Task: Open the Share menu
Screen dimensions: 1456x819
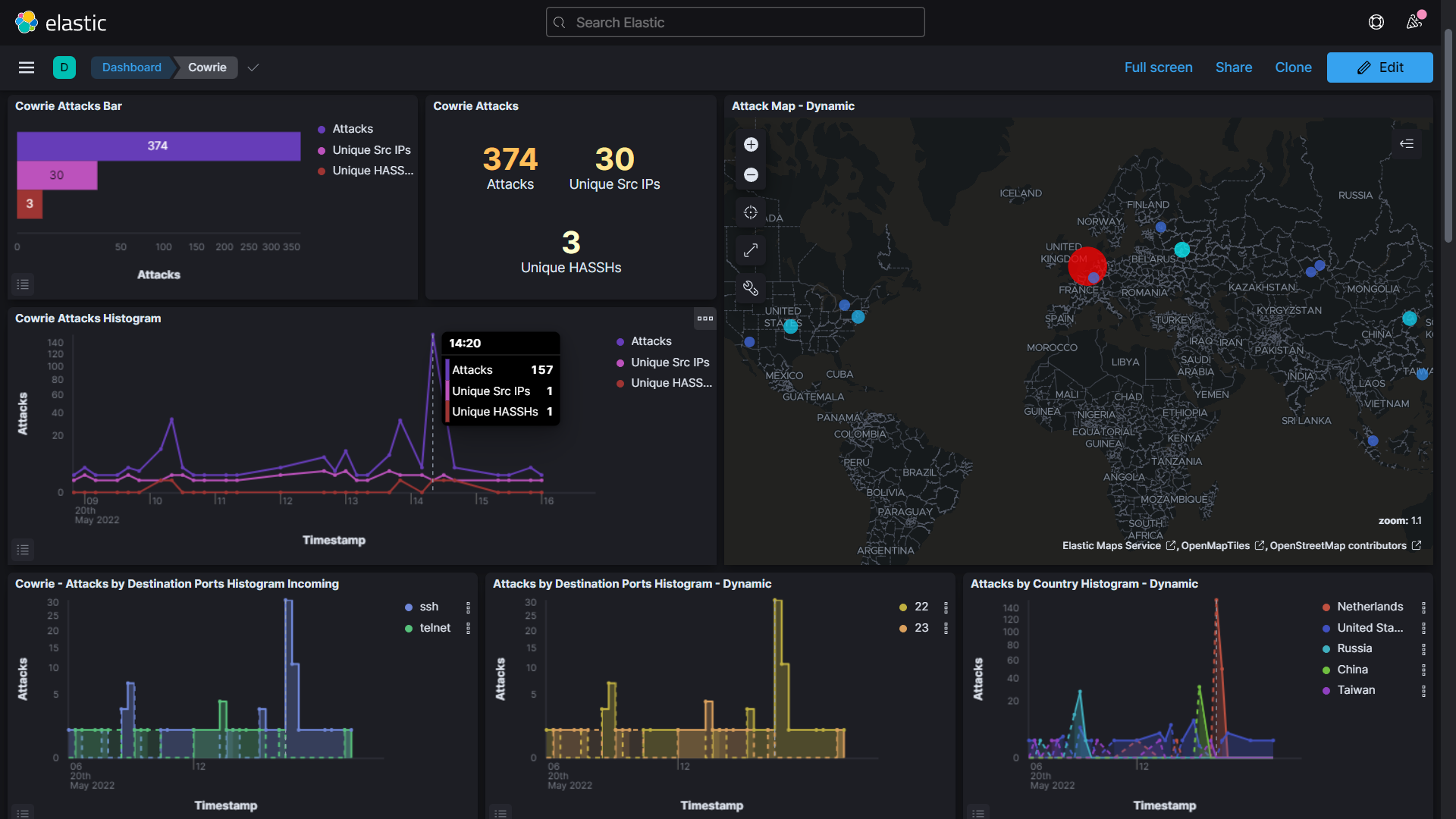Action: [x=1234, y=67]
